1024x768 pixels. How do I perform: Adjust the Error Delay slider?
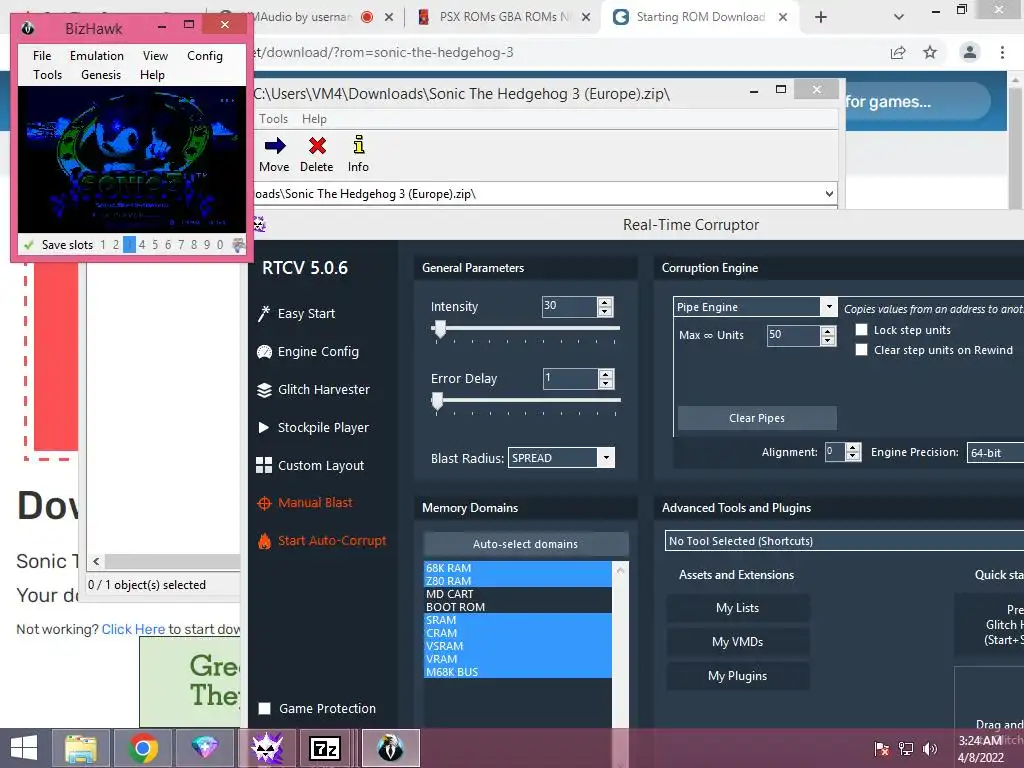438,401
